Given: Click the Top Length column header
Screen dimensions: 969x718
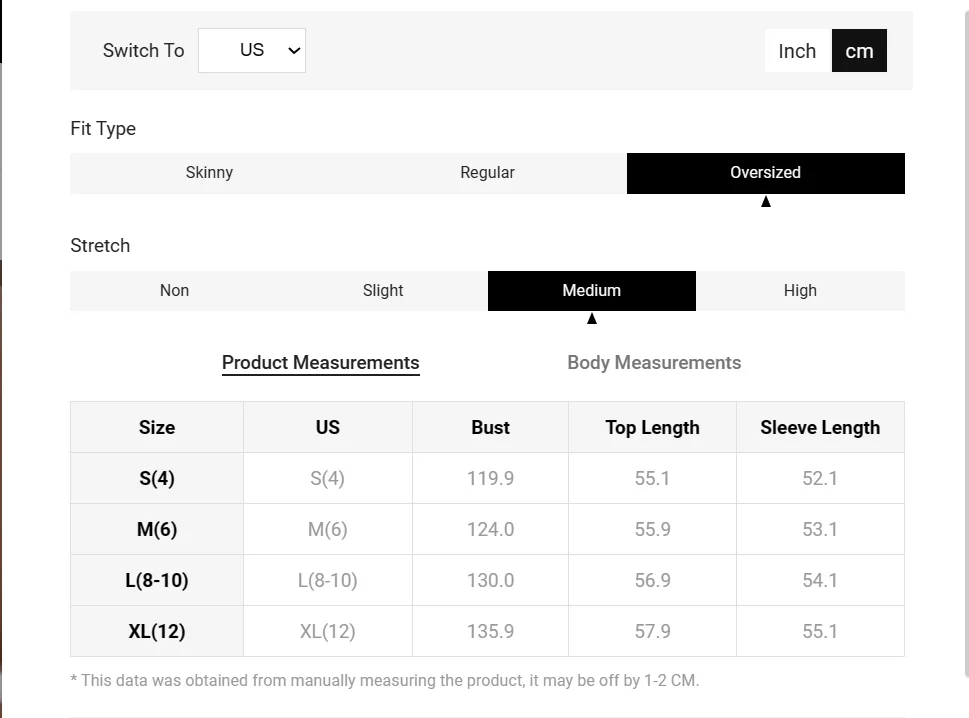Looking at the screenshot, I should 652,427.
